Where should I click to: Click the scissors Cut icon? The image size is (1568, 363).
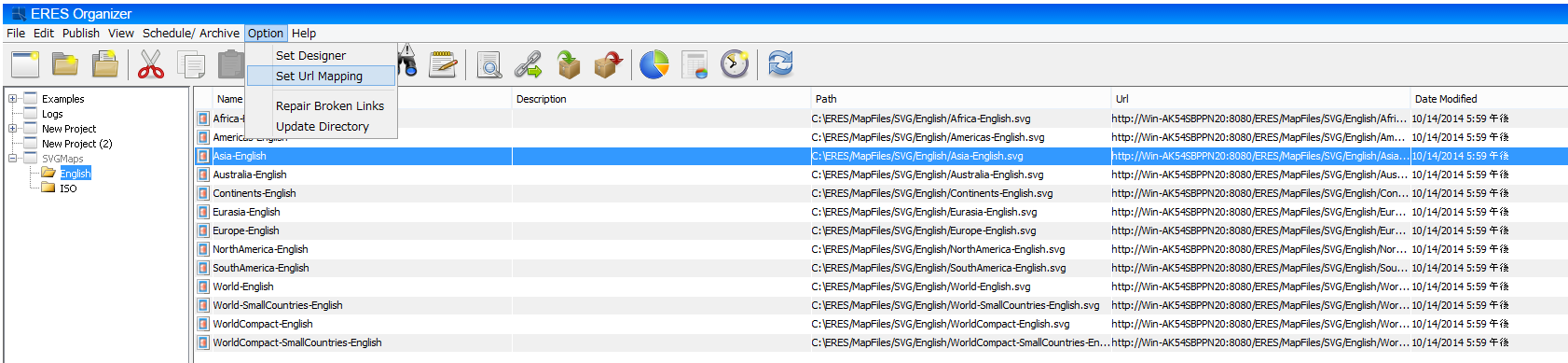(150, 64)
